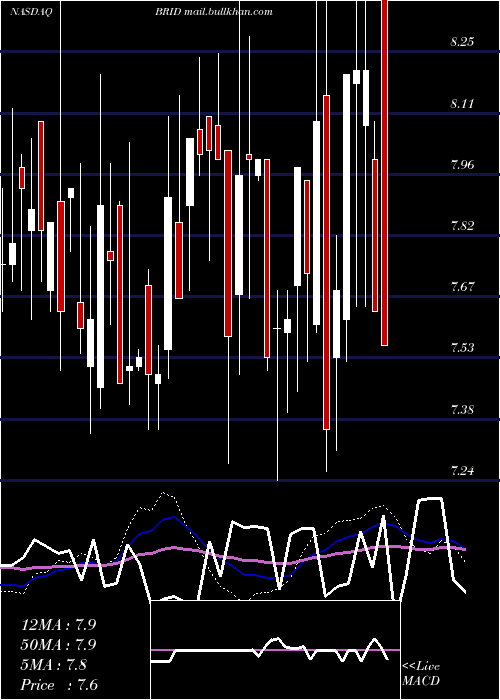The width and height of the screenshot is (500, 700).
Task: Click the Price : 7.6 readout
Action: (59, 685)
